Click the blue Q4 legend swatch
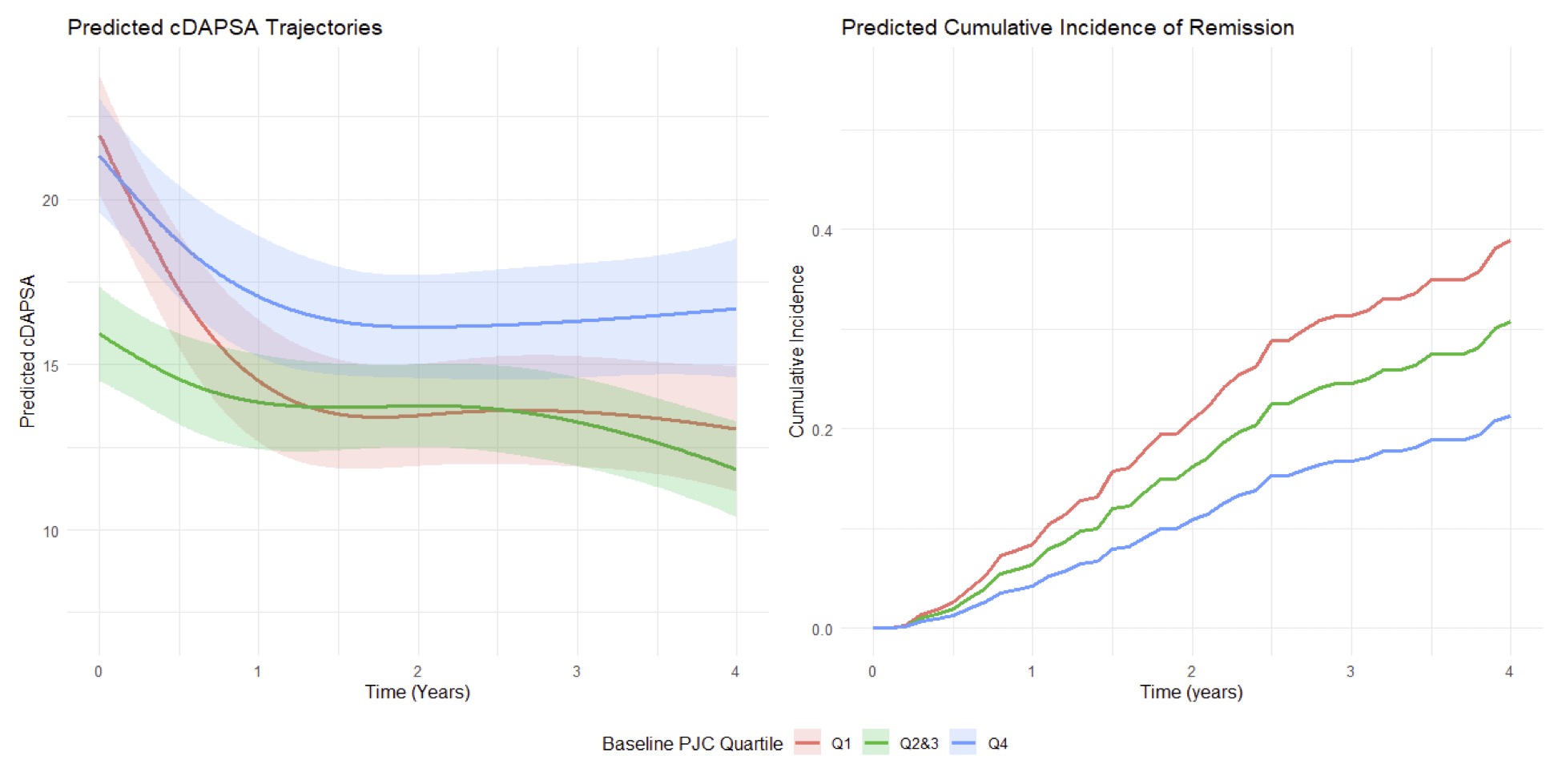 click(x=962, y=743)
